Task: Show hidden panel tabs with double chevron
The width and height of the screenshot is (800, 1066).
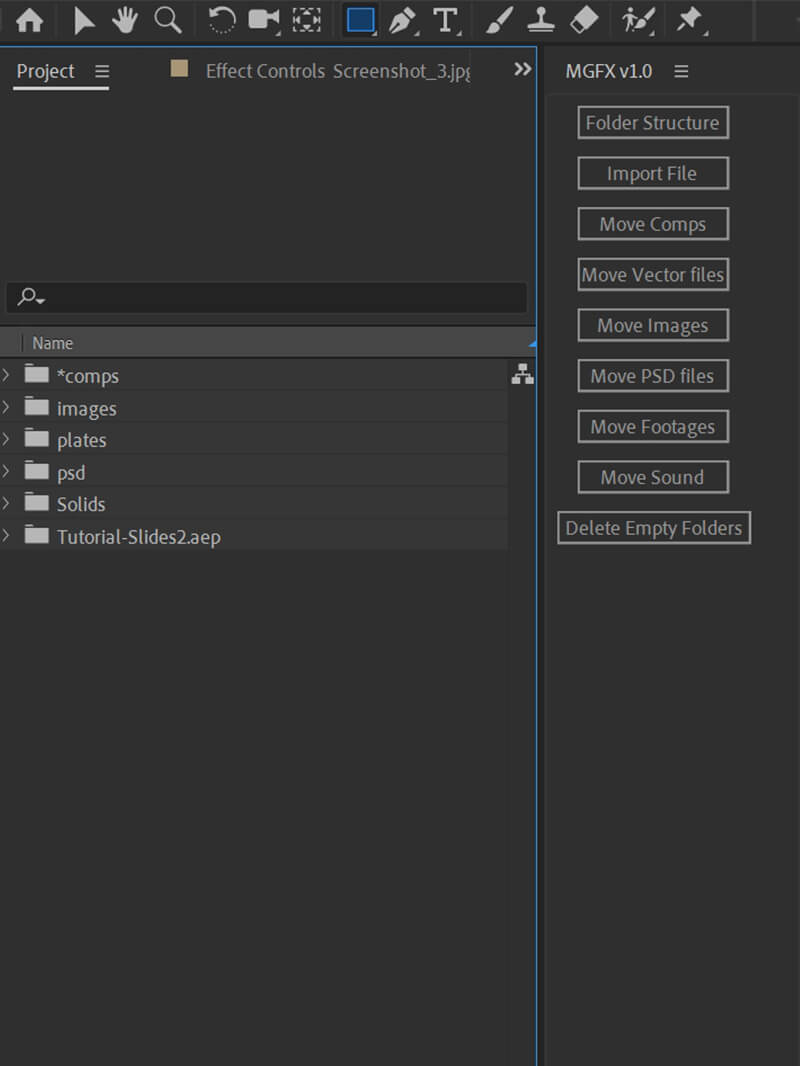Action: click(522, 69)
